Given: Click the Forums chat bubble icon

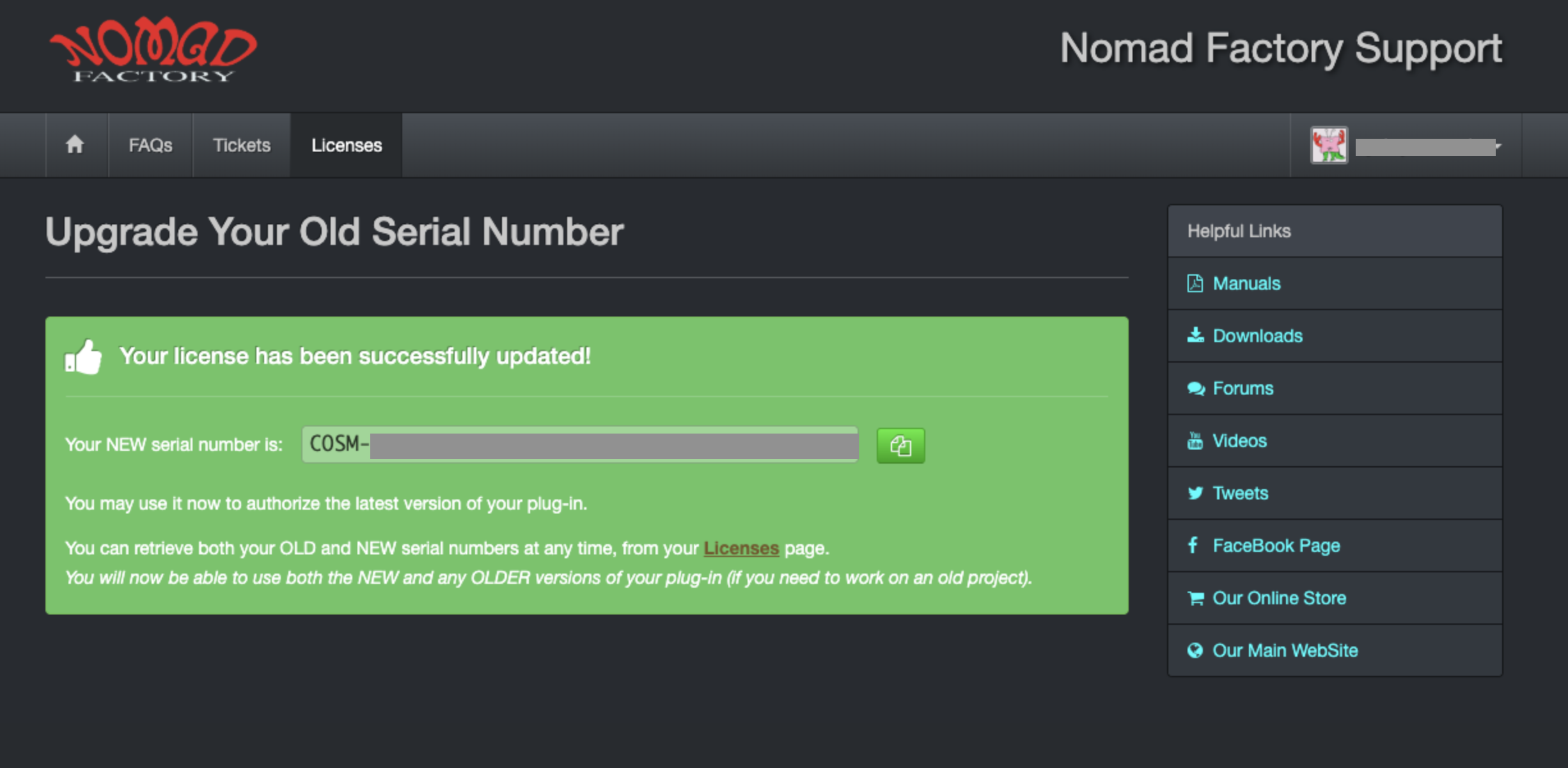Looking at the screenshot, I should 1196,388.
